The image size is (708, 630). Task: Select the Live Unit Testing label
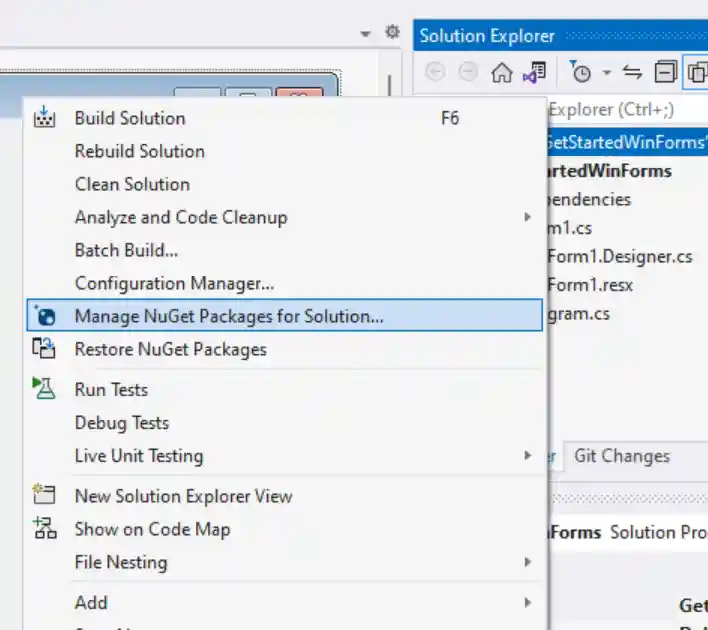click(x=139, y=456)
